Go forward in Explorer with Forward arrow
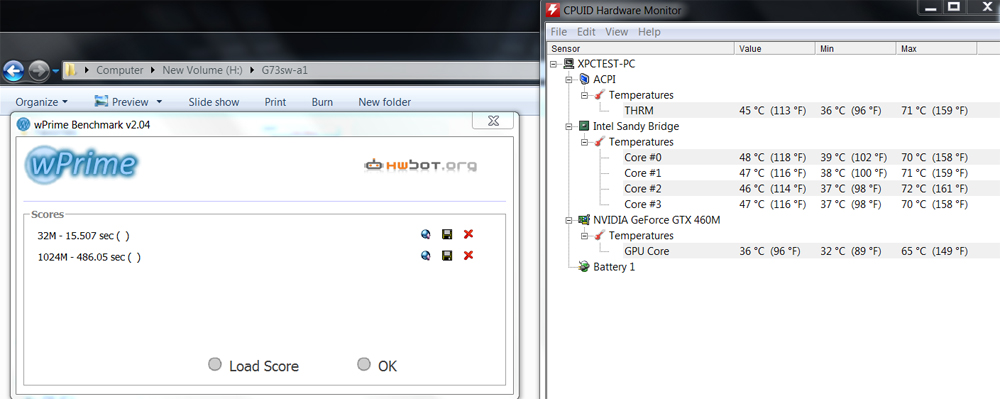 39,70
